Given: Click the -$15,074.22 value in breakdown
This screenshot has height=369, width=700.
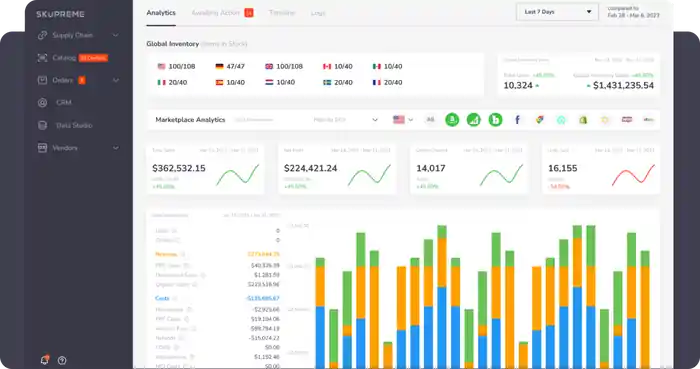Looking at the screenshot, I should pos(264,338).
